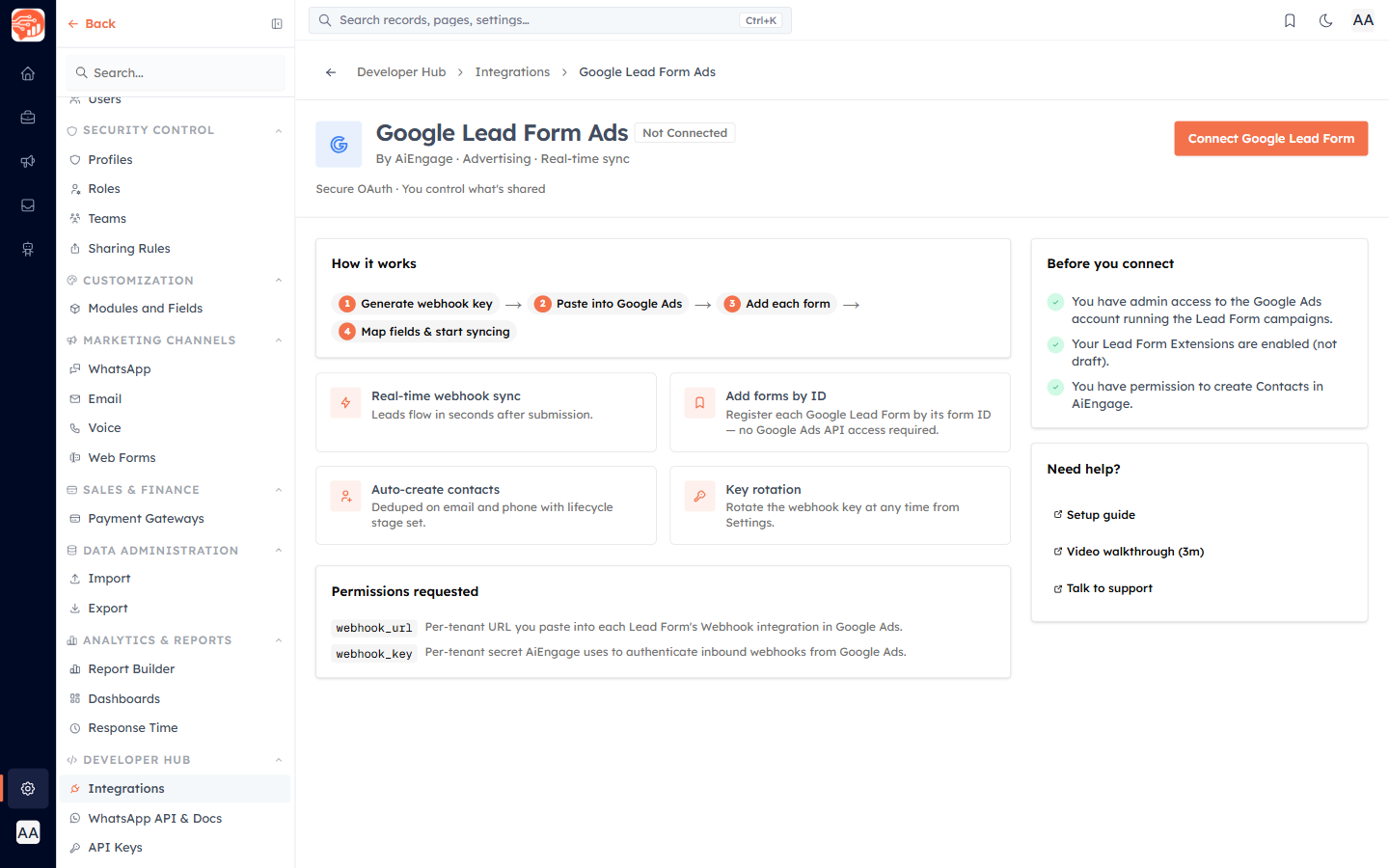Collapse the Marketing Channels section chevron
This screenshot has width=1389, height=868.
pyautogui.click(x=279, y=340)
